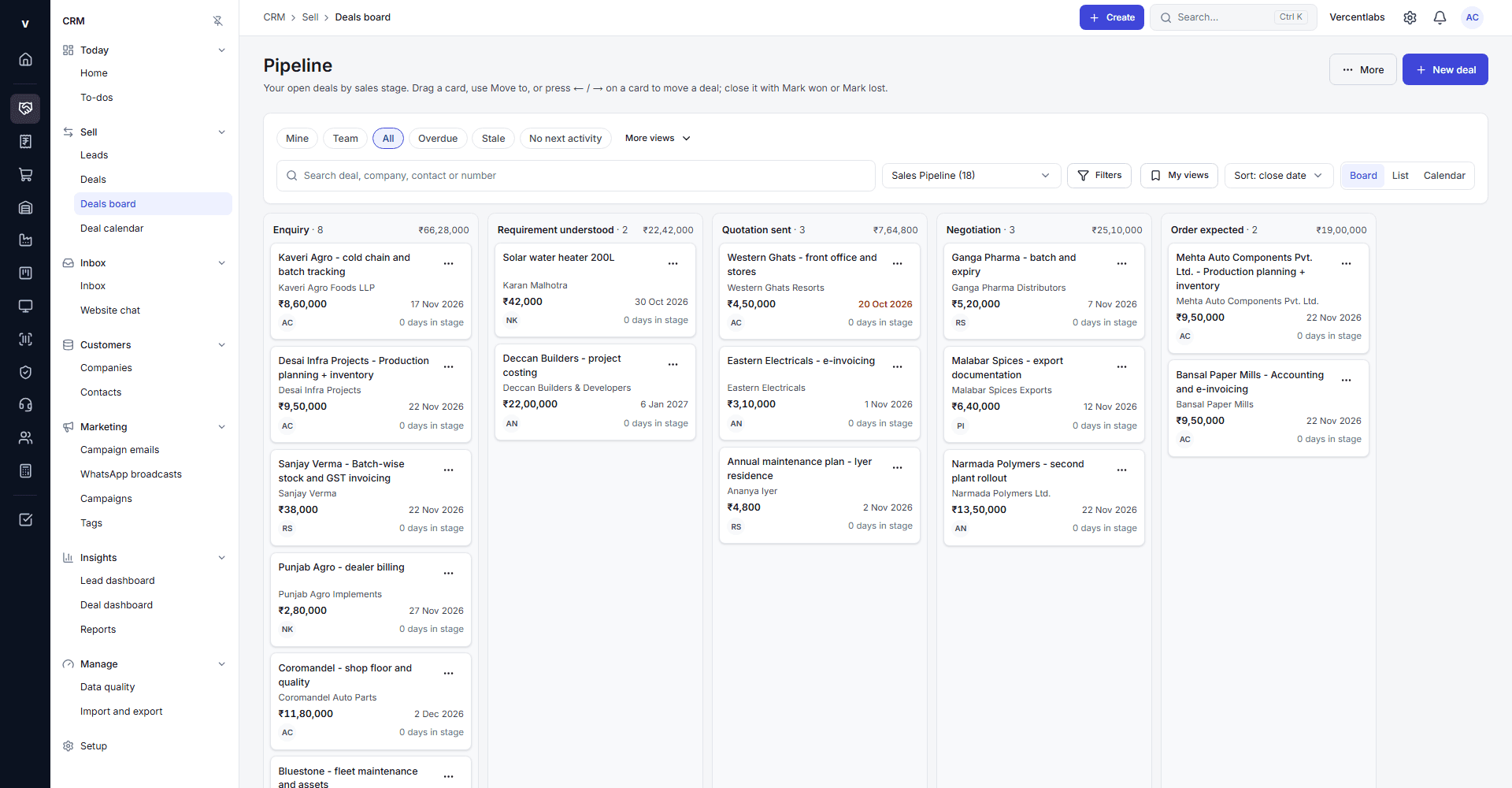
Task: Open WhatsApp broadcasts in sidebar
Action: coord(153,474)
